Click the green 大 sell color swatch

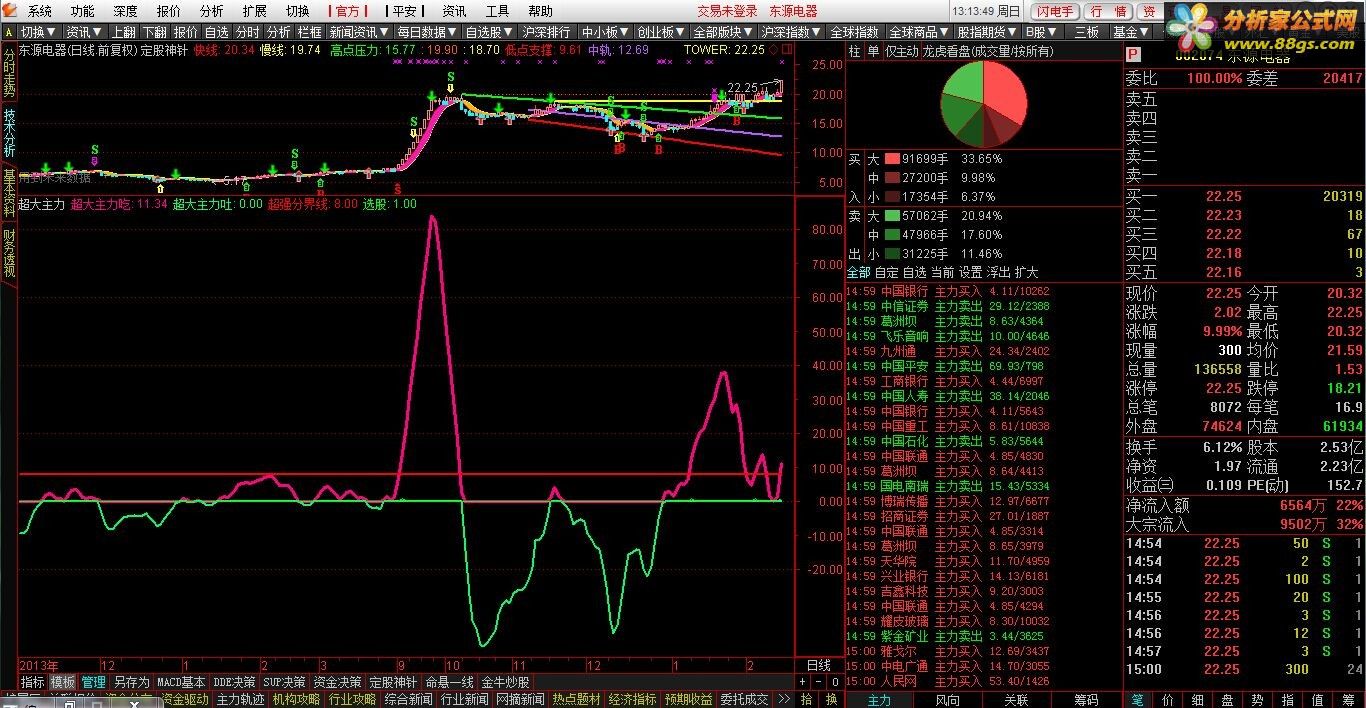893,216
